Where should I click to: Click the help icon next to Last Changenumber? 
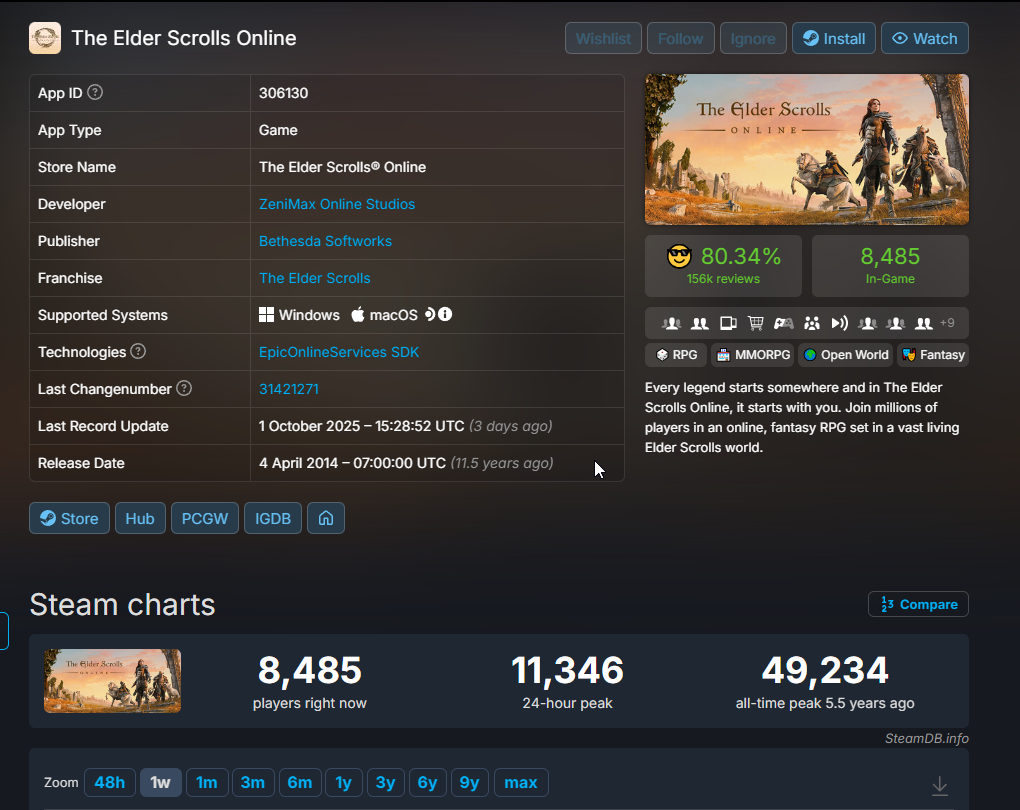click(184, 388)
